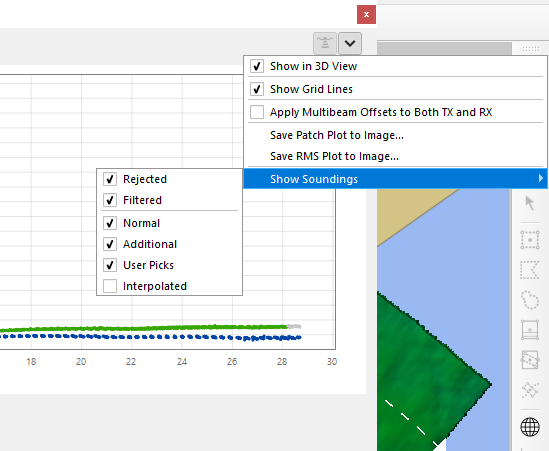
Task: Choose Save Patch Plot to Image
Action: pyautogui.click(x=336, y=135)
